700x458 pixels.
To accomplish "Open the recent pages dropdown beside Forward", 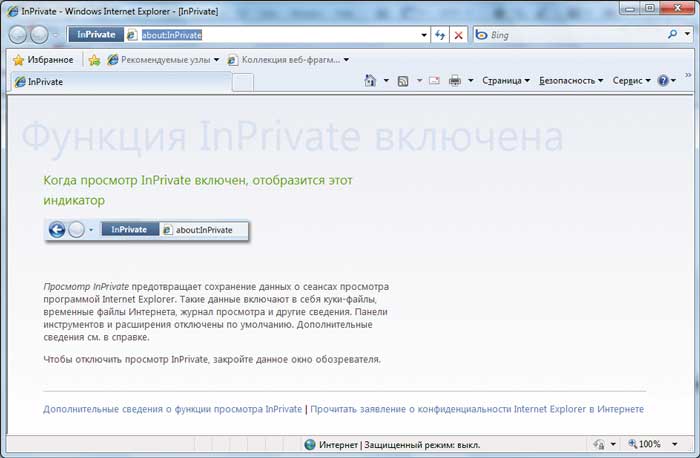I will (x=55, y=35).
